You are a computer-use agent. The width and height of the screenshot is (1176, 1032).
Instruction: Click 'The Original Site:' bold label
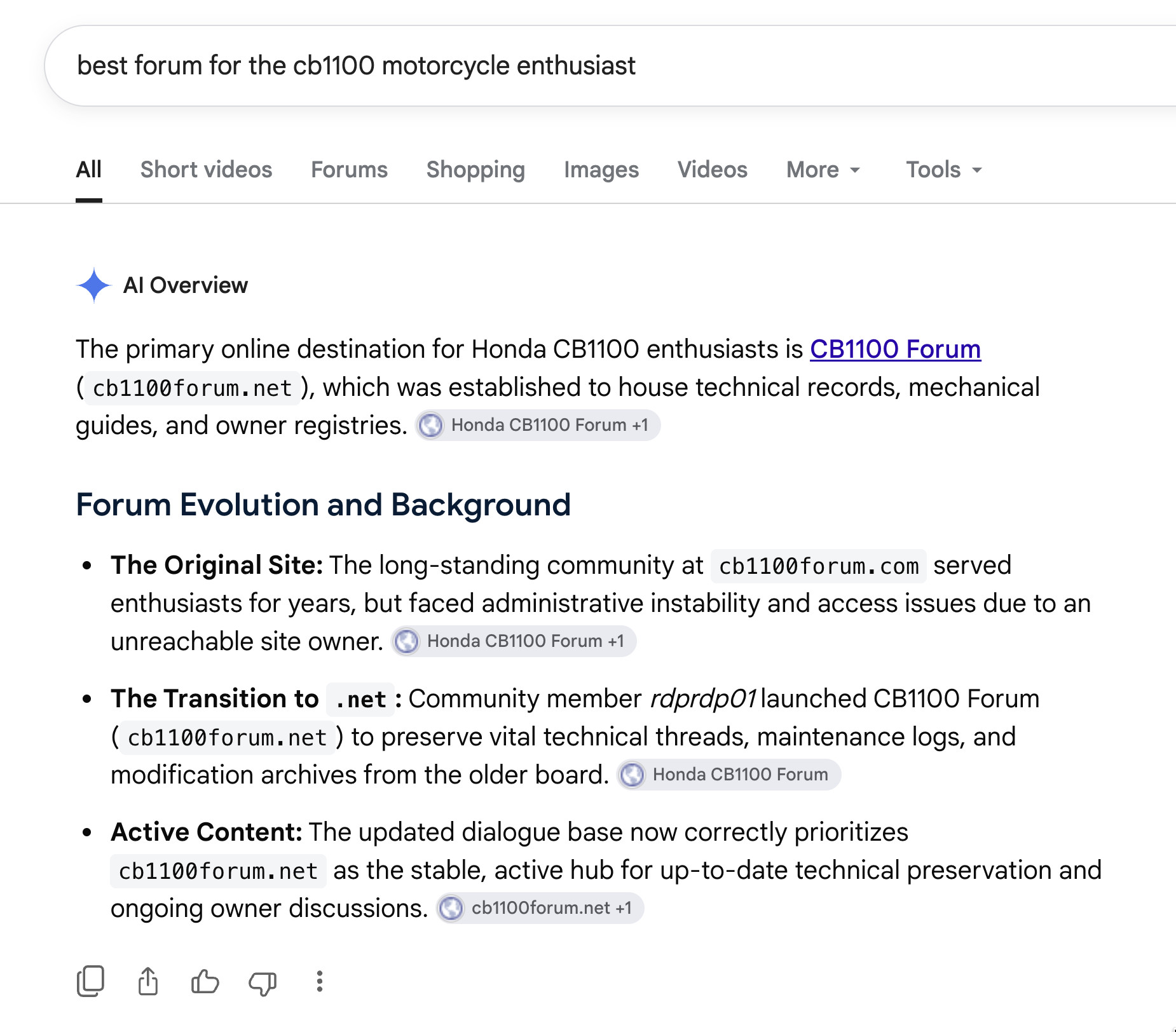(217, 565)
